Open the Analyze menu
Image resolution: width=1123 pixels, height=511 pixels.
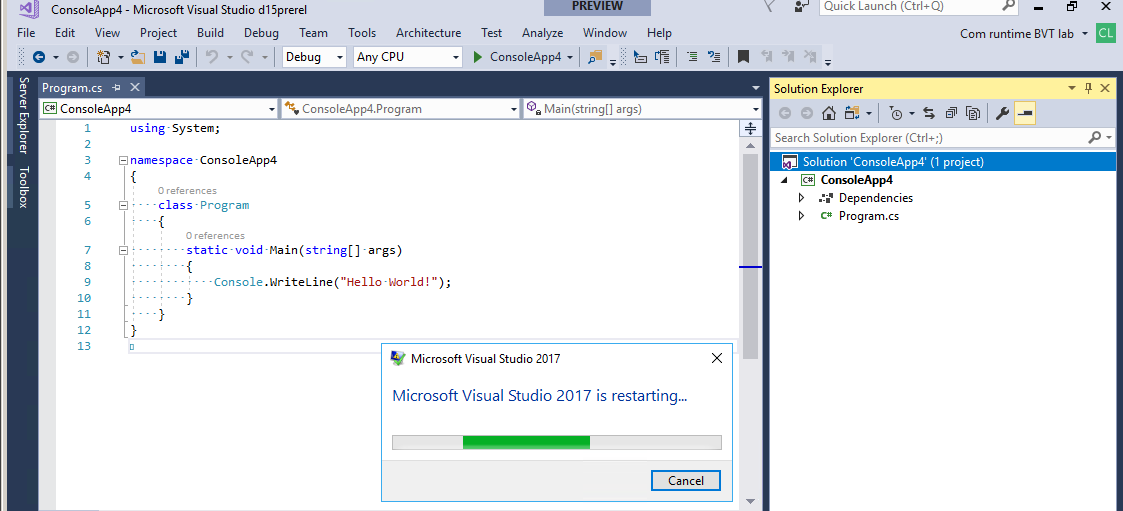pos(542,33)
